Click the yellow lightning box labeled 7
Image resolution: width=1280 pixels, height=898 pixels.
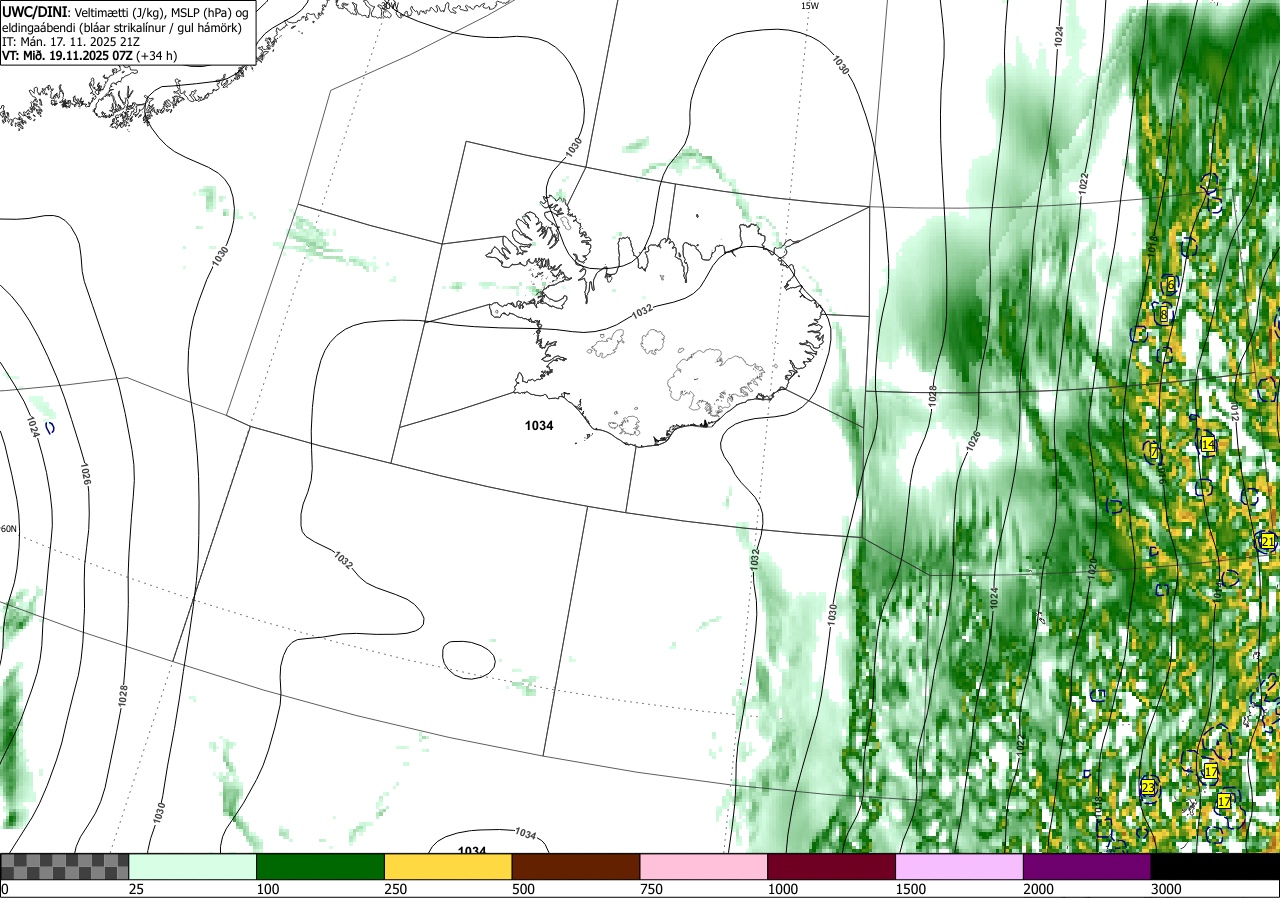[x=1154, y=452]
